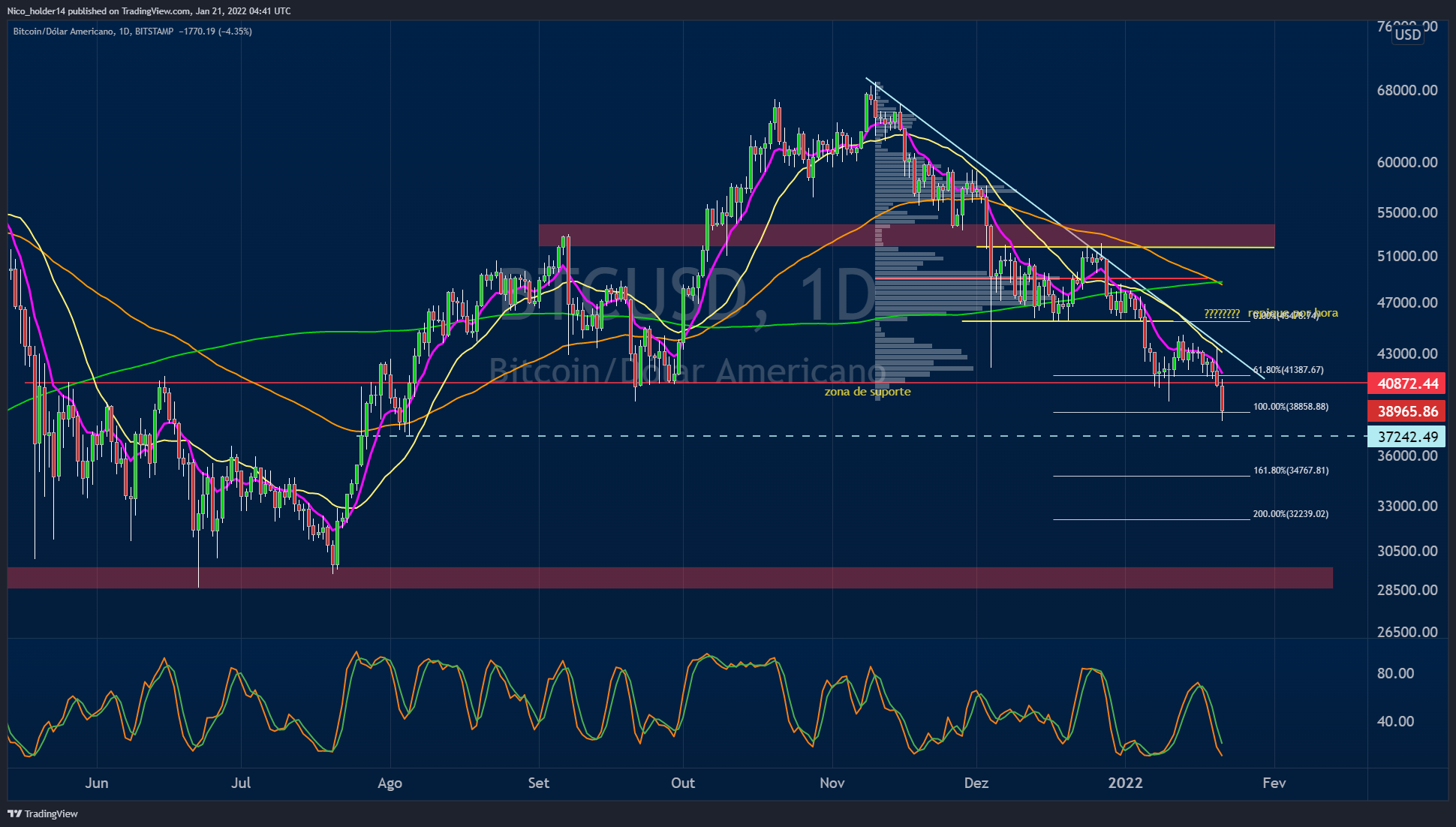Select the 'repique por hora' annotation text
Image resolution: width=1456 pixels, height=827 pixels.
pyautogui.click(x=1293, y=313)
